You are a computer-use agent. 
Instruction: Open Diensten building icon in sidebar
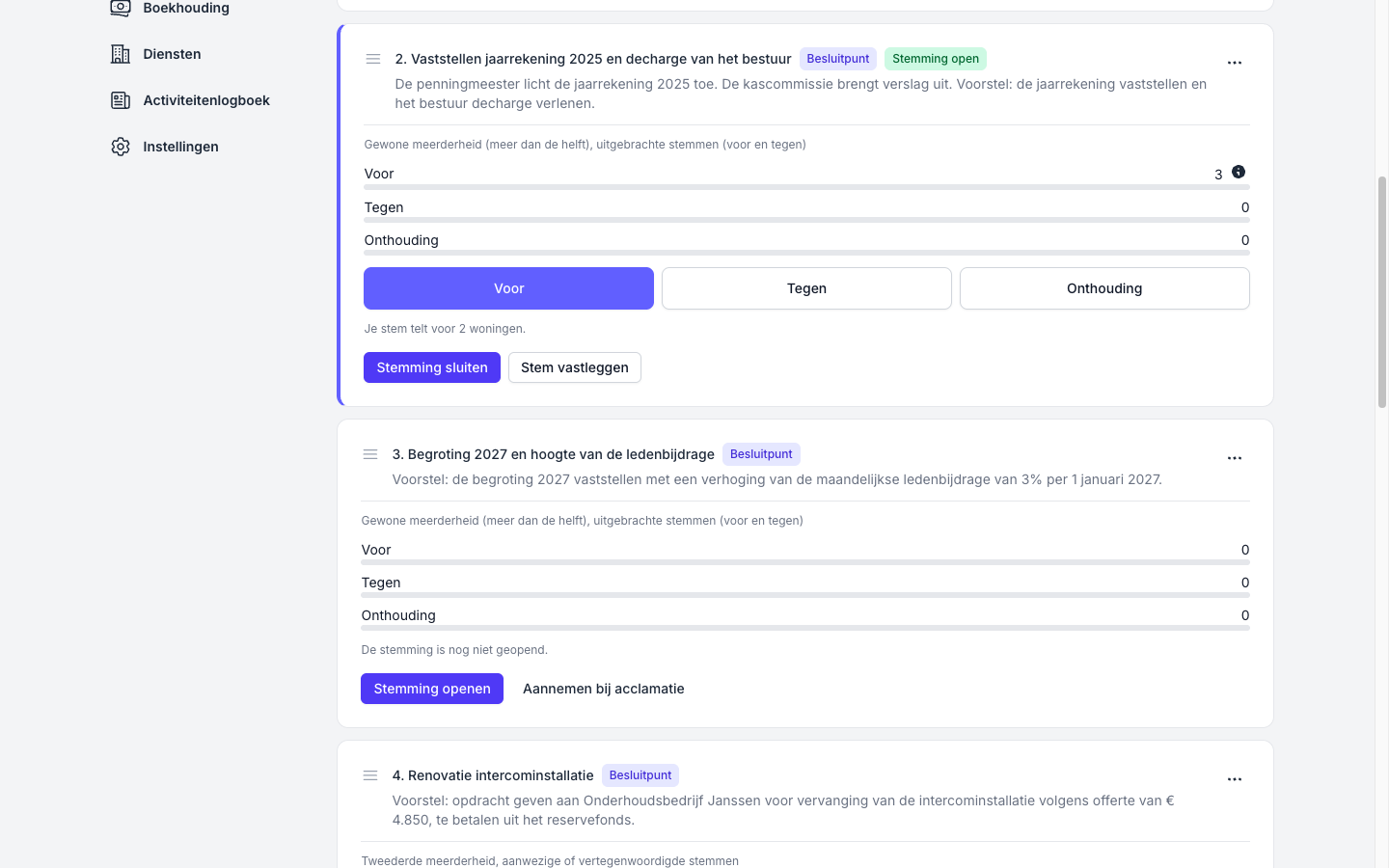coord(121,54)
